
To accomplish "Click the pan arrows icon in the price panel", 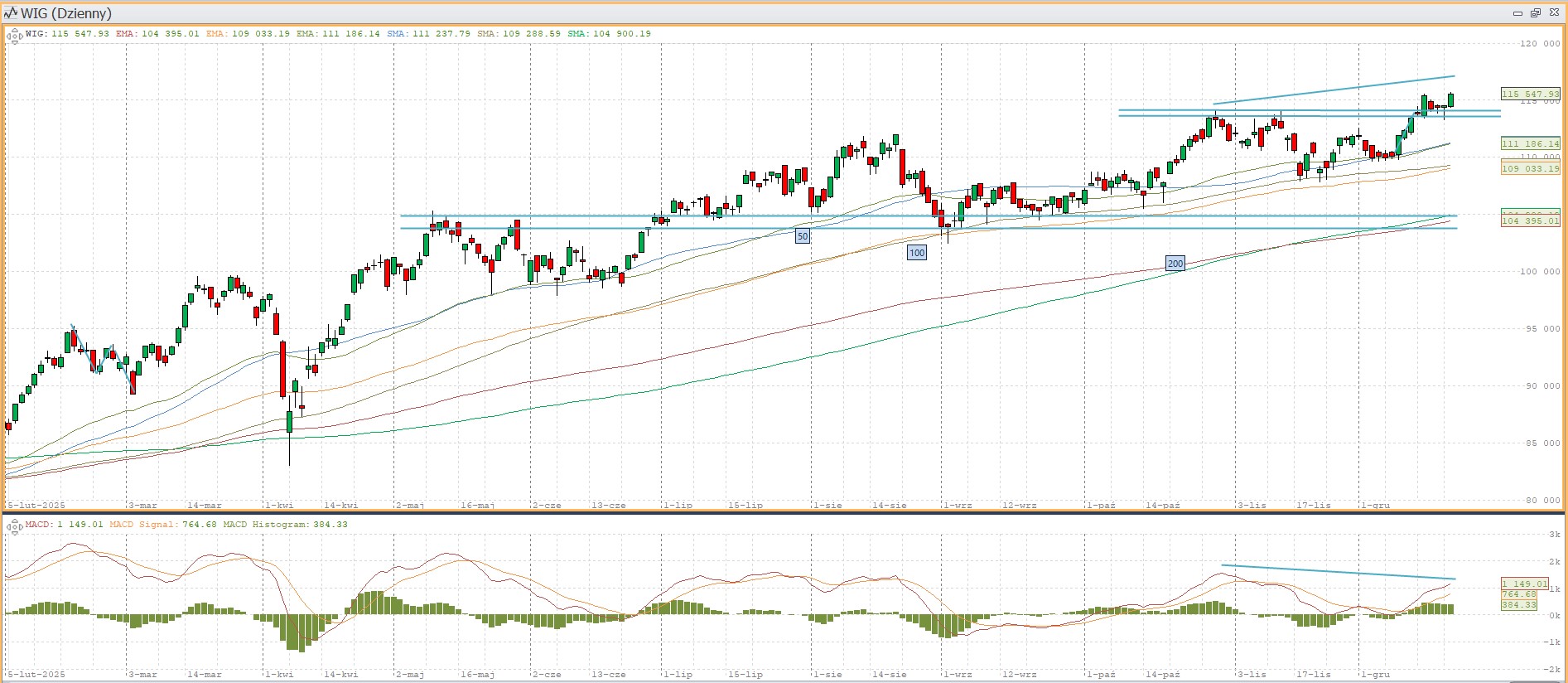I will tap(14, 36).
